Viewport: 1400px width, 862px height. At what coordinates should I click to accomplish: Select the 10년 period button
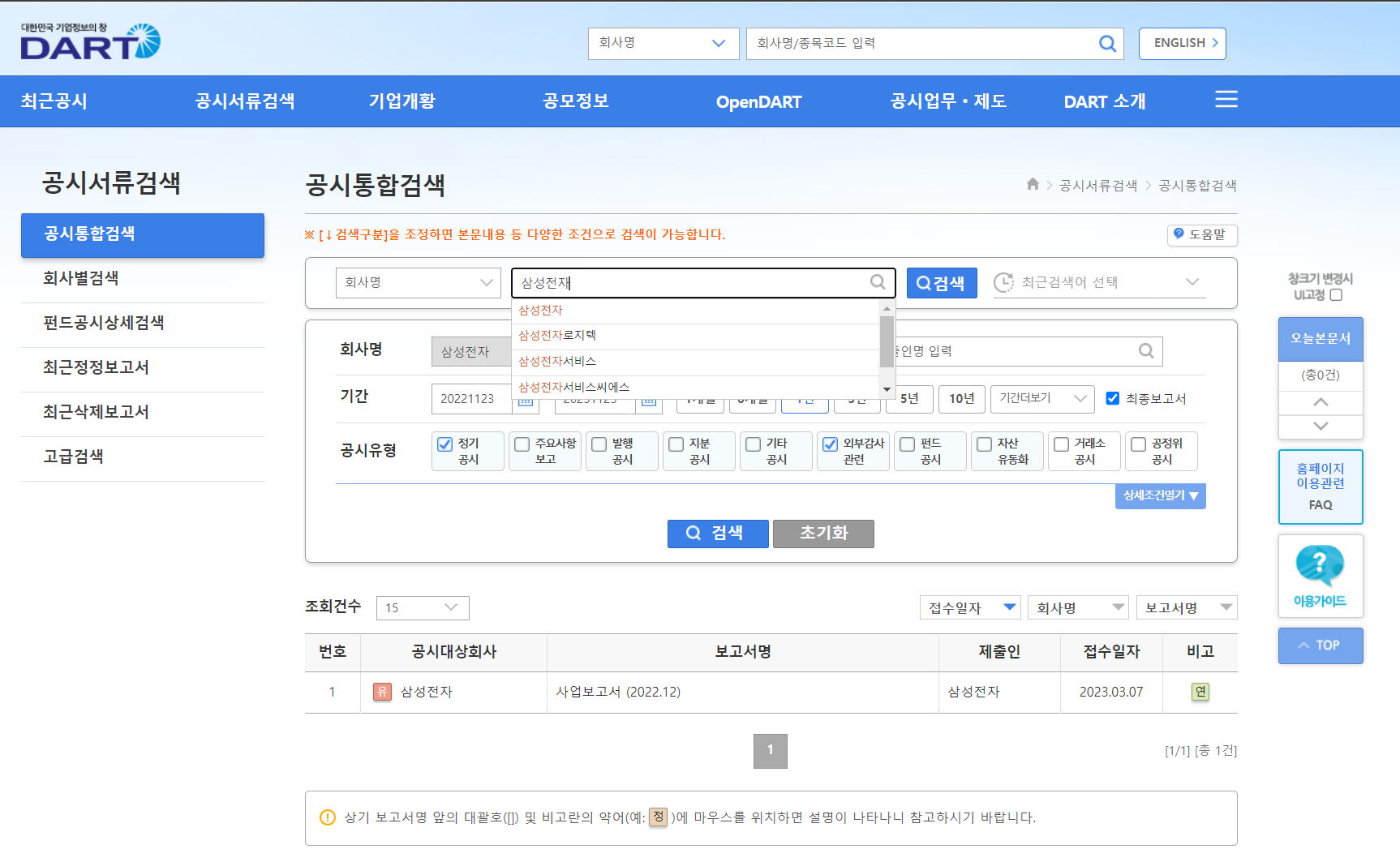point(962,398)
